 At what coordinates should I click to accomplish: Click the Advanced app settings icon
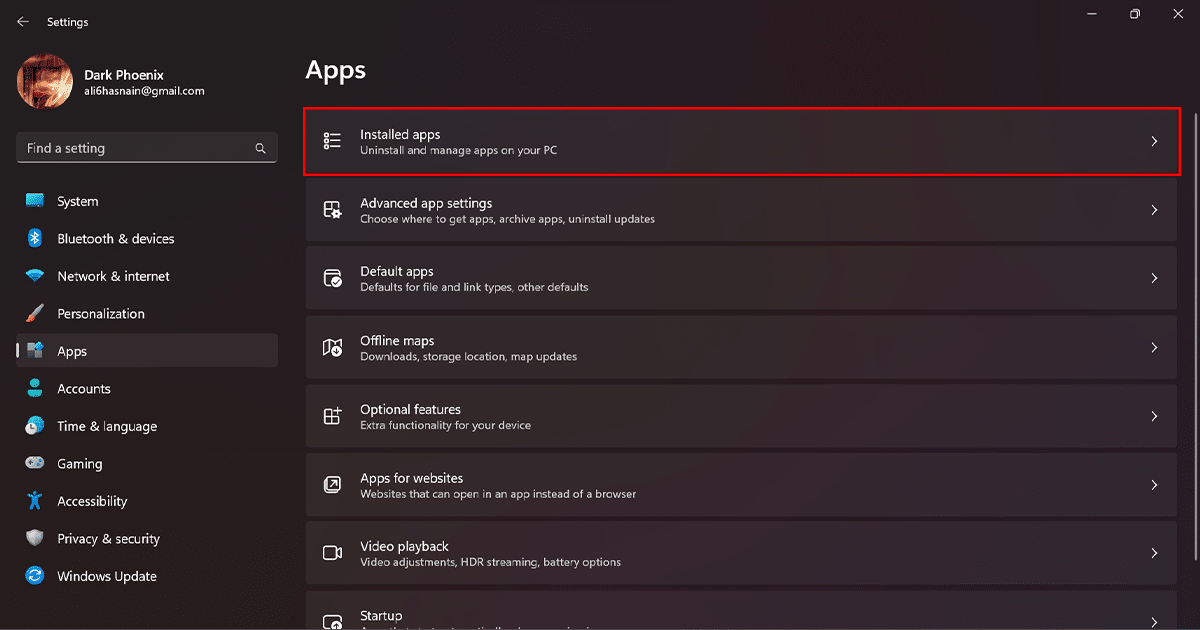332,210
